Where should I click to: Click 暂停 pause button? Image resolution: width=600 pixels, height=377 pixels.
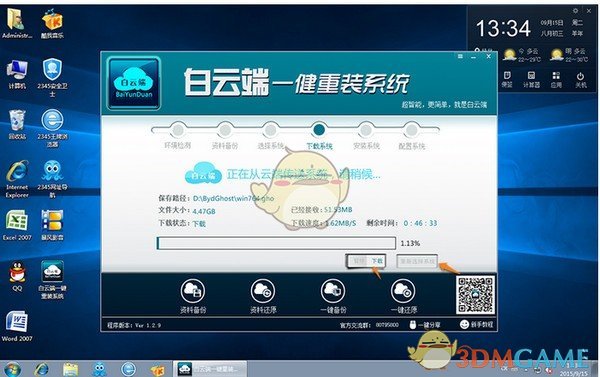pyautogui.click(x=358, y=261)
